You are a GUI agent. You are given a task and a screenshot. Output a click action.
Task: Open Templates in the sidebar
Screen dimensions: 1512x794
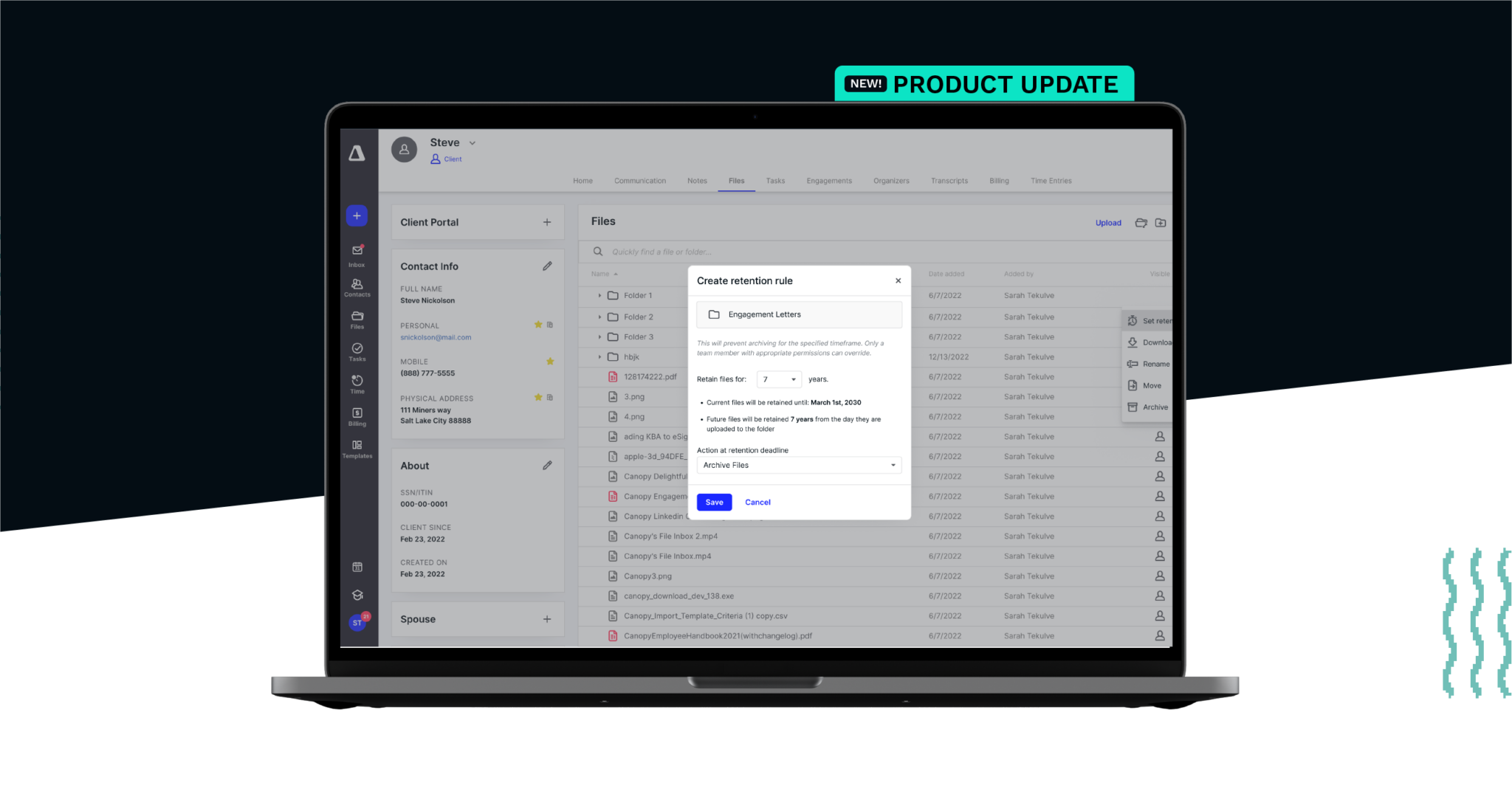click(x=357, y=449)
